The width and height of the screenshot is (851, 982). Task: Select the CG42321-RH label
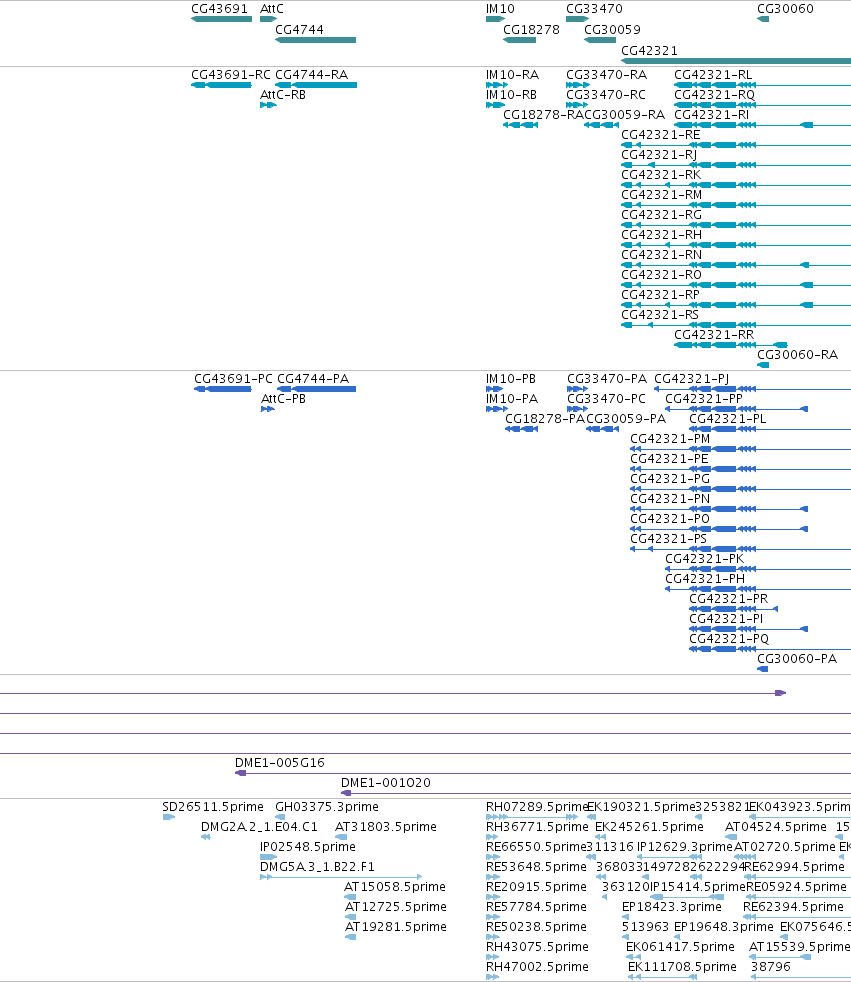pyautogui.click(x=662, y=235)
